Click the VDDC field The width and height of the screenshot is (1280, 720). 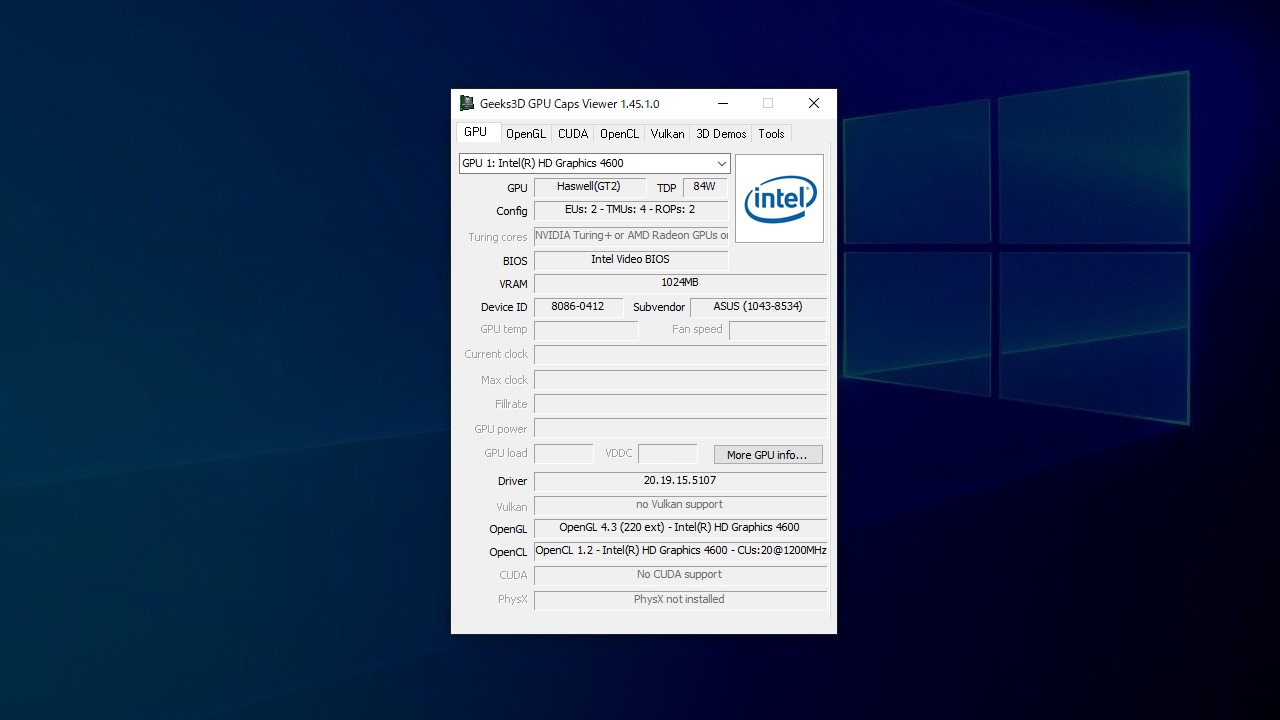pos(667,454)
